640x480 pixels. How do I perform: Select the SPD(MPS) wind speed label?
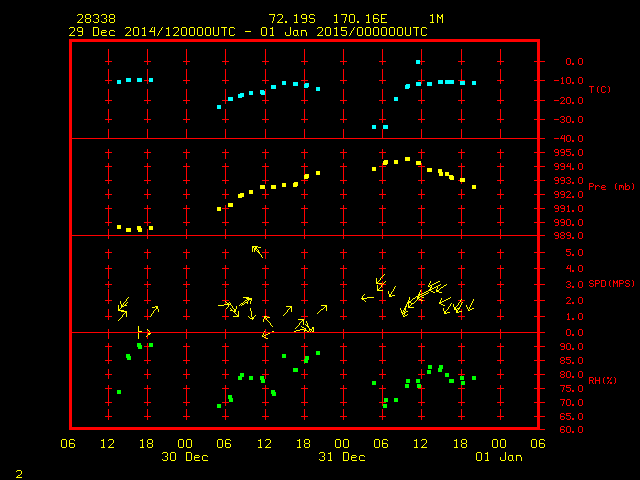612,285
